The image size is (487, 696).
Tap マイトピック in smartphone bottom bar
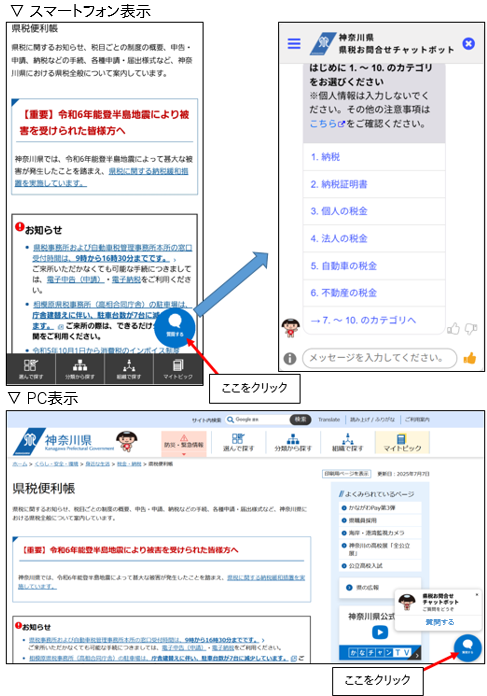point(178,369)
